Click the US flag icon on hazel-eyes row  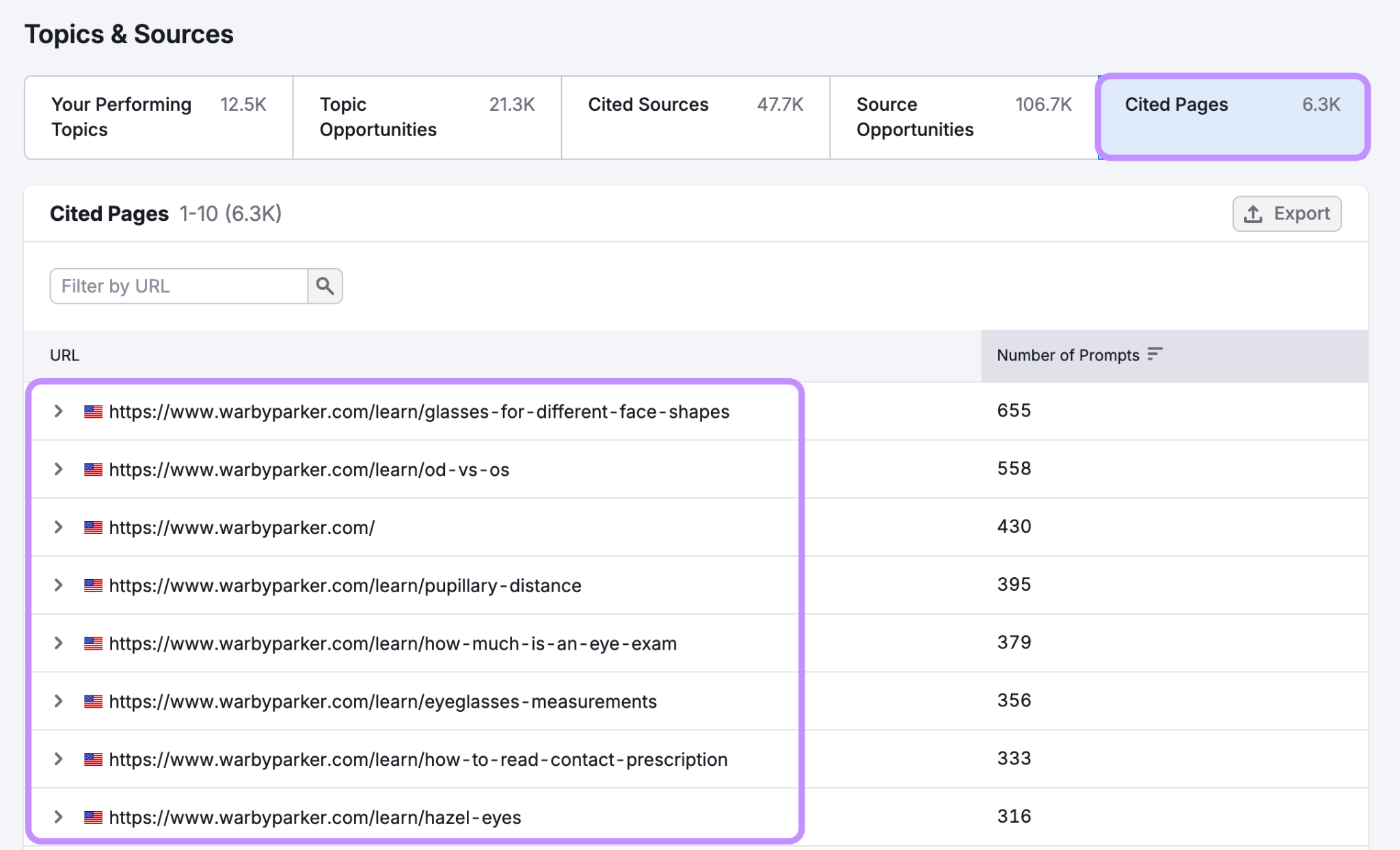click(x=94, y=817)
